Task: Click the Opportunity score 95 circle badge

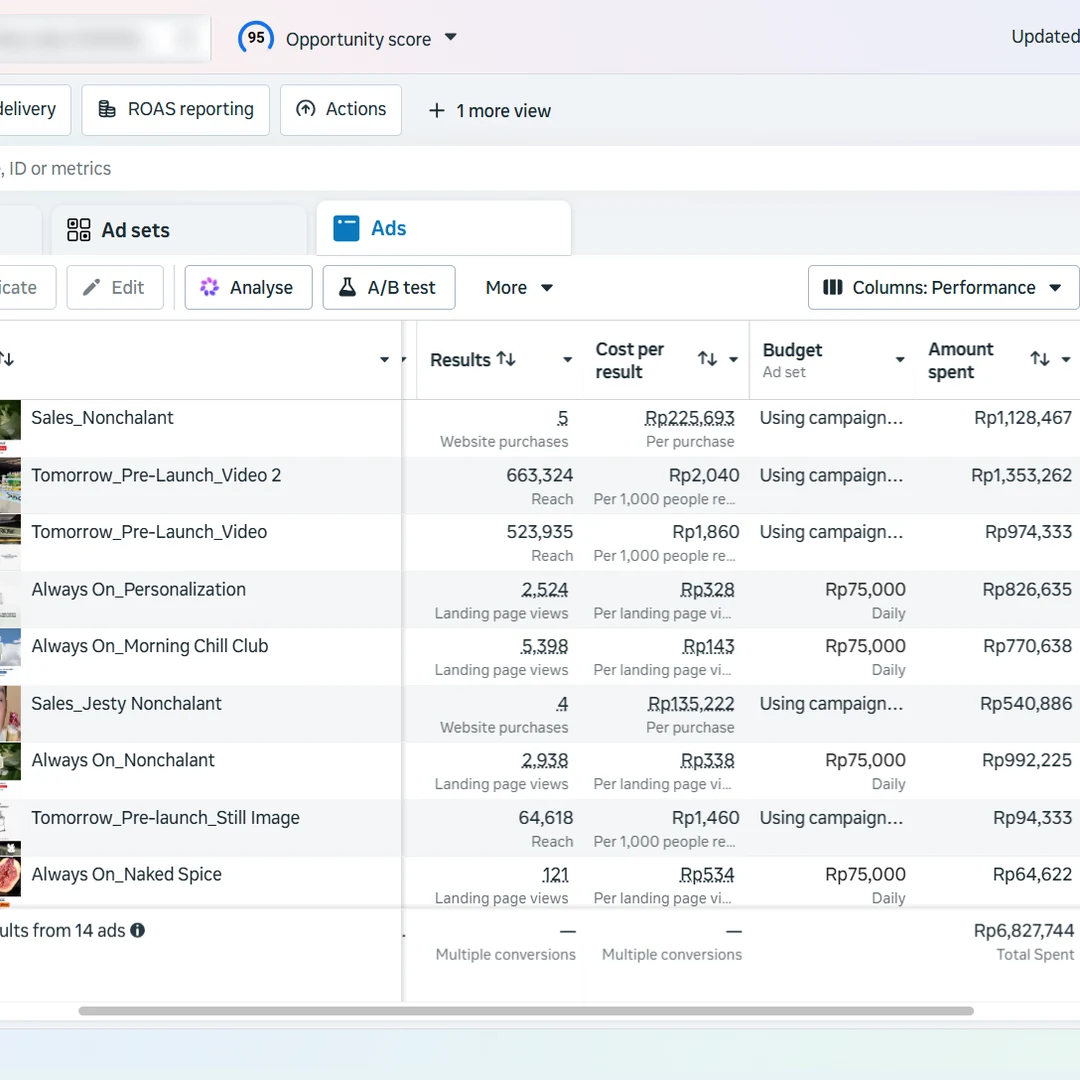Action: (x=256, y=38)
